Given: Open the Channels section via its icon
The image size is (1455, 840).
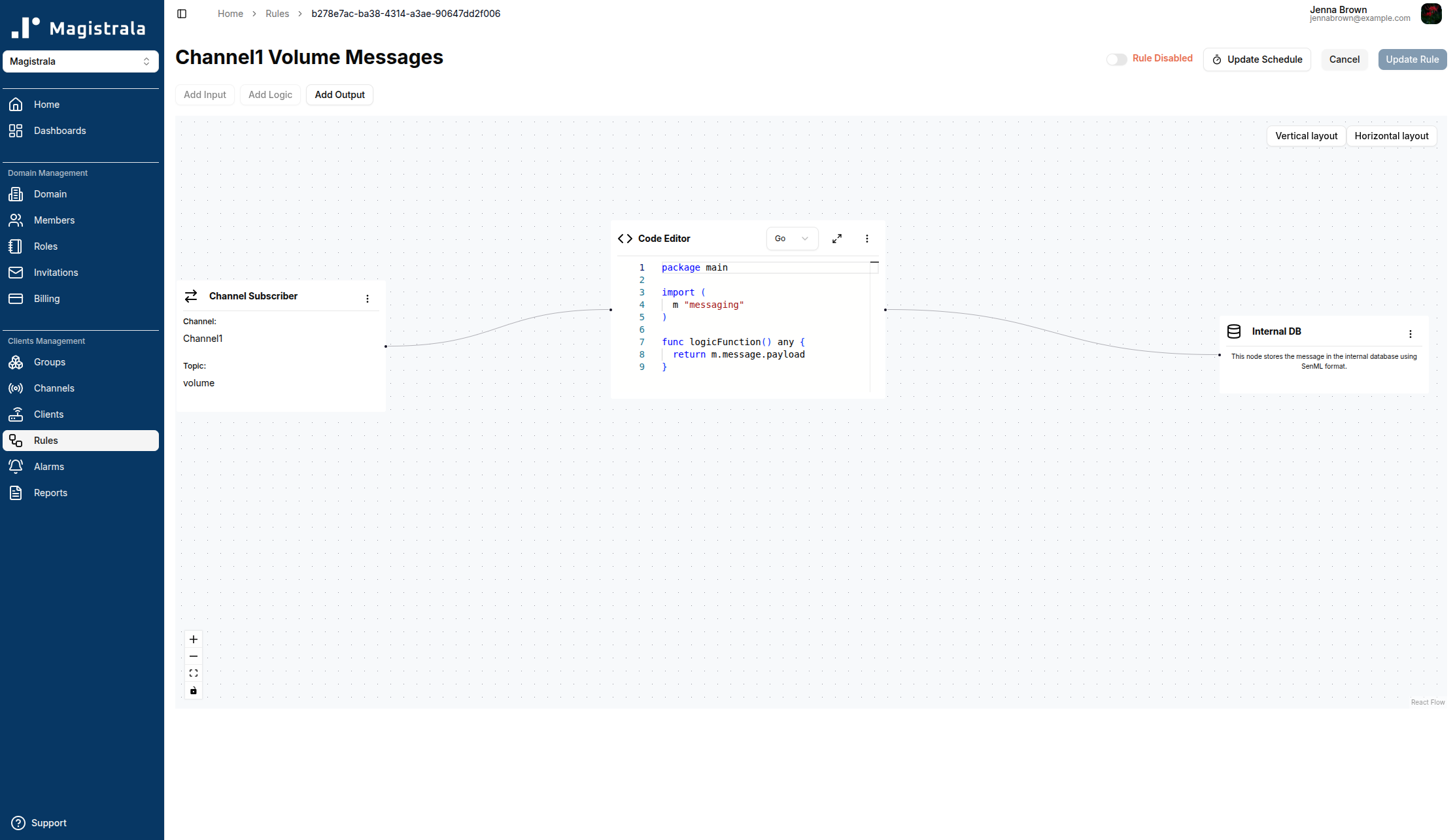Looking at the screenshot, I should 16,388.
